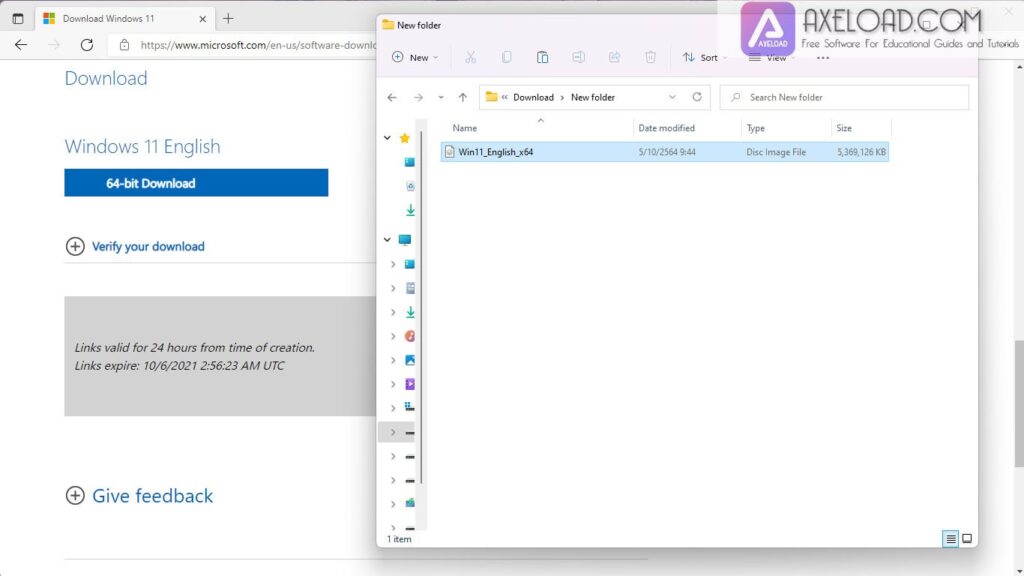Screen dimensions: 1024x576
Task: Show hidden breadcrumb locations chevron
Action: [504, 97]
